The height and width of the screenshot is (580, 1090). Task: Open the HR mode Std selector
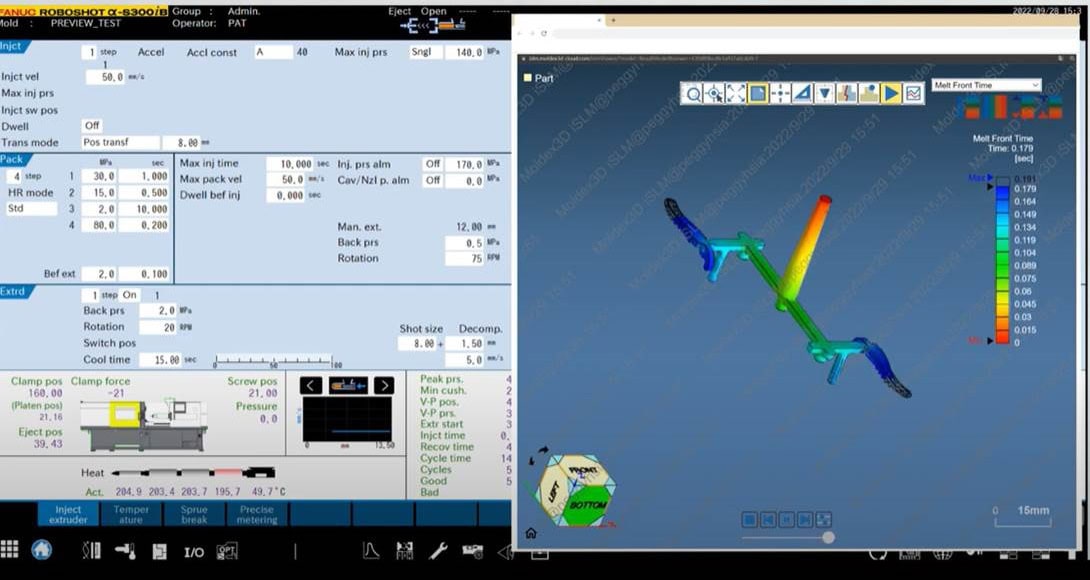coord(30,209)
